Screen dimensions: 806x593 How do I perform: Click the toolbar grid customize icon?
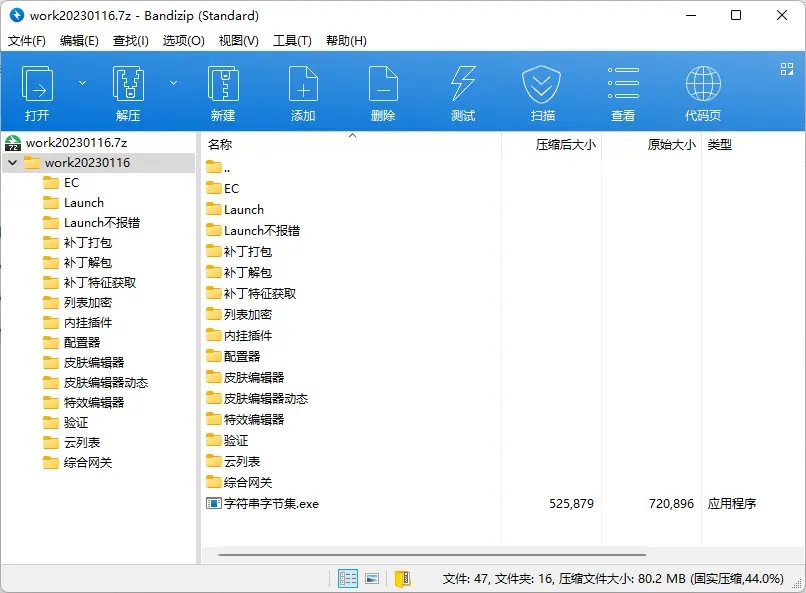click(x=786, y=69)
